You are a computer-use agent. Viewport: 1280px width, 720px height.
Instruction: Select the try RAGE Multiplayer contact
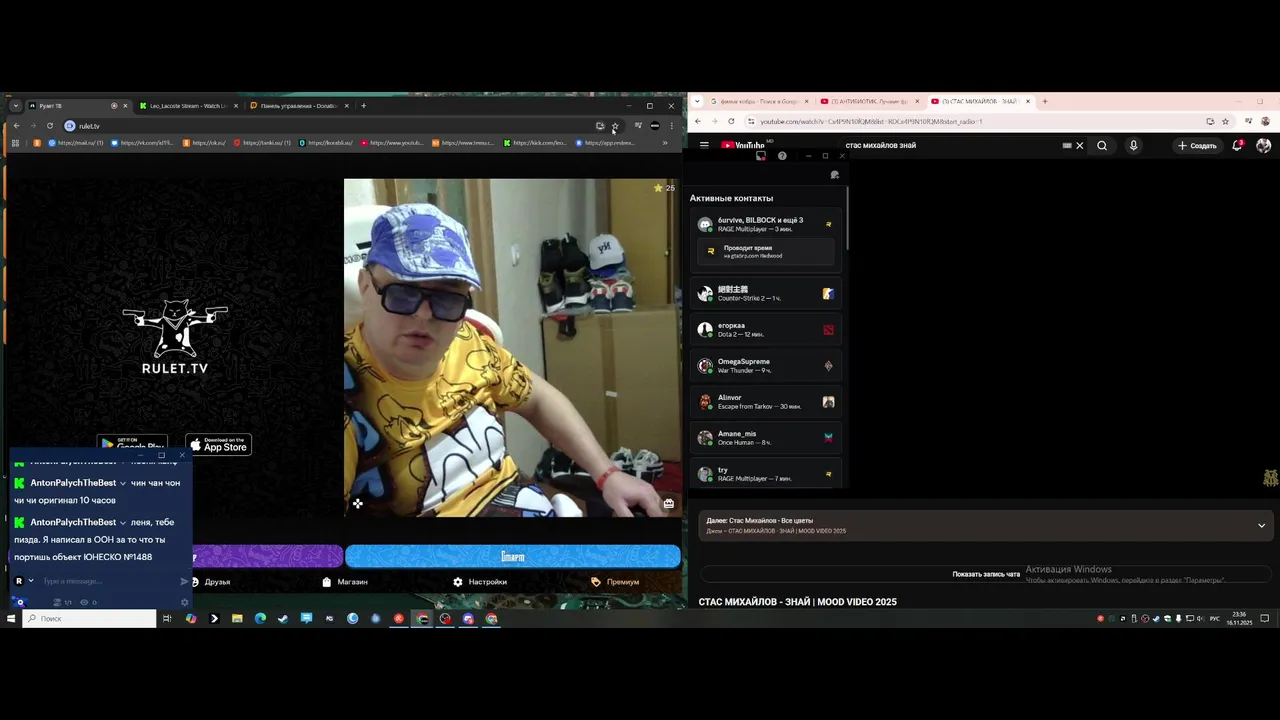766,473
